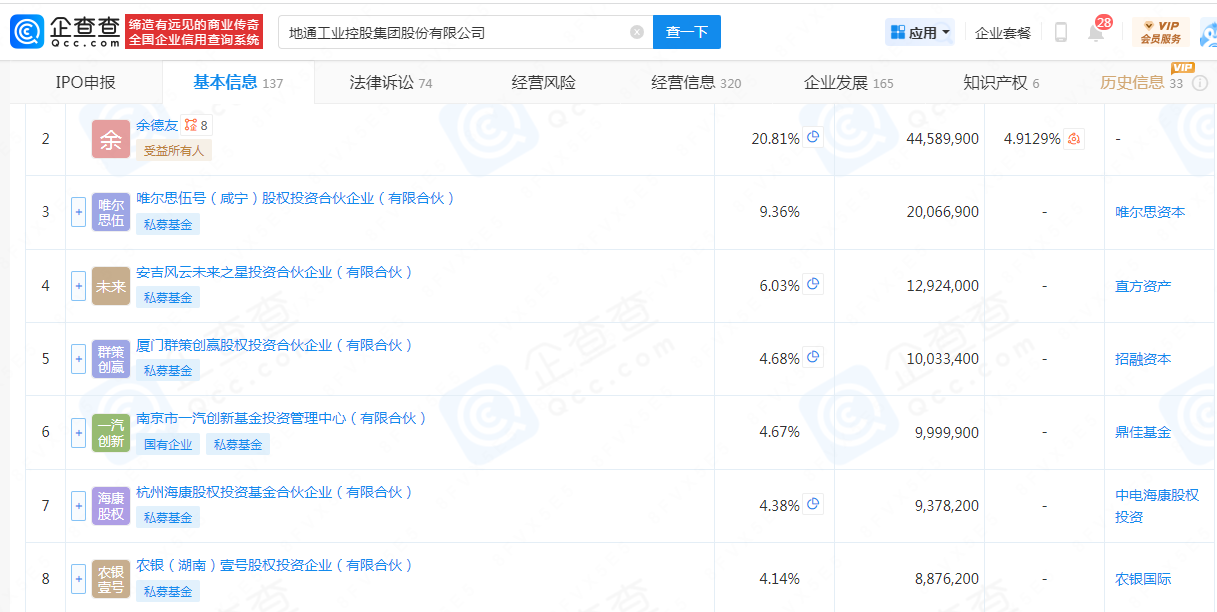The image size is (1217, 612).
Task: Open the 直方资产 link
Action: pyautogui.click(x=1143, y=285)
